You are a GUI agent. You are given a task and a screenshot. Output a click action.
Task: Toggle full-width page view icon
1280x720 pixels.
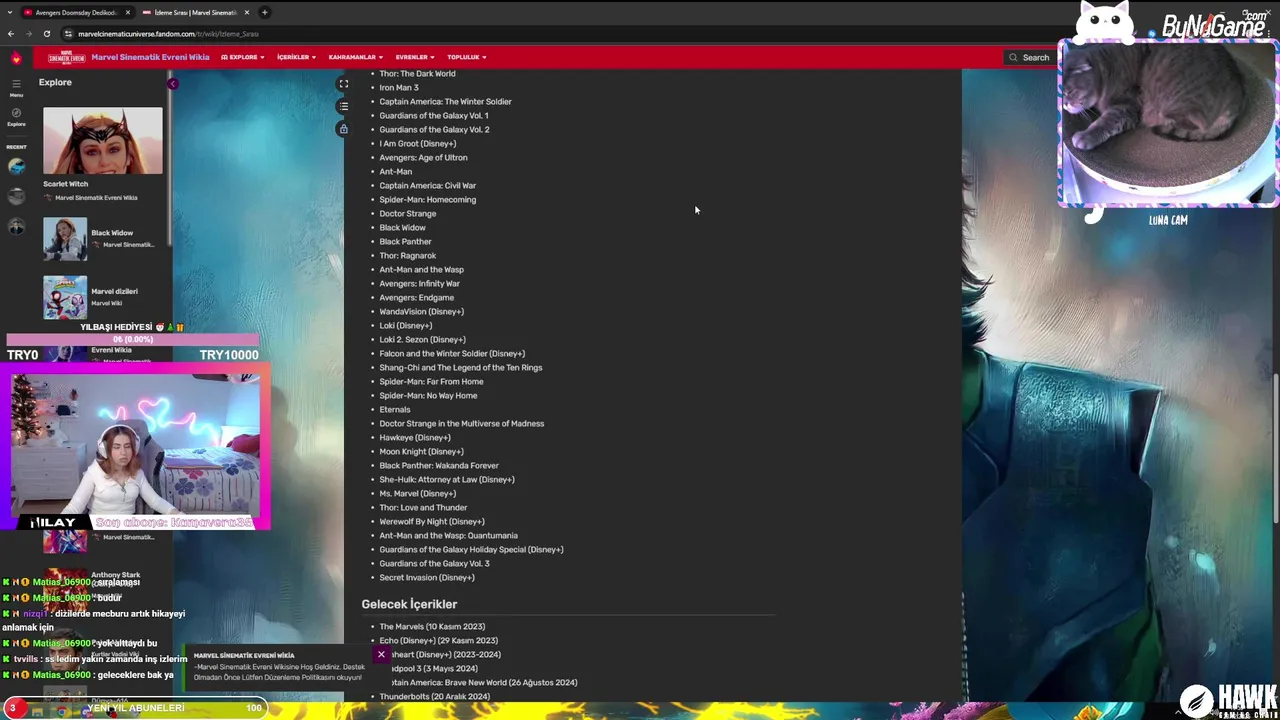pyautogui.click(x=343, y=84)
